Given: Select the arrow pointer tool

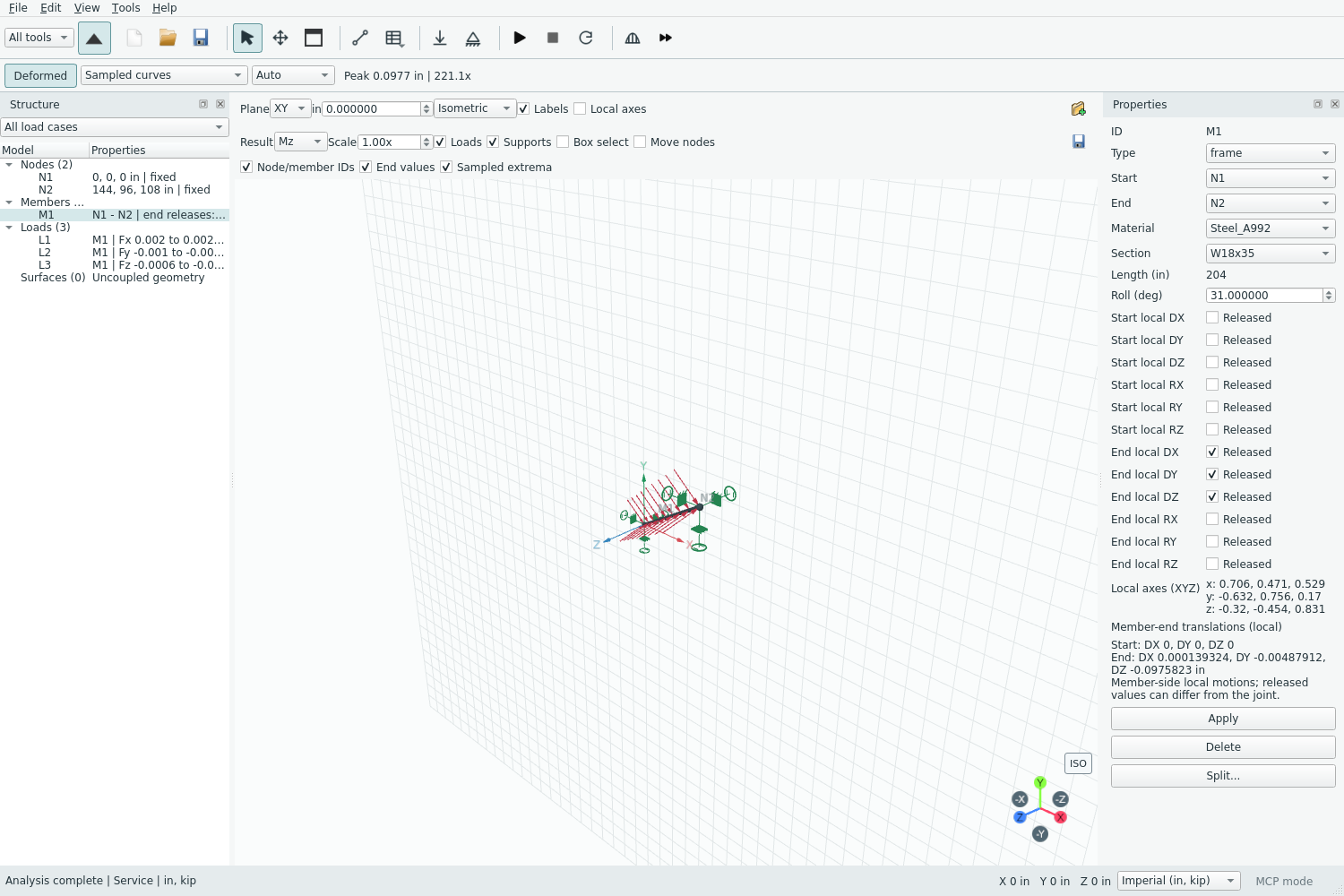Looking at the screenshot, I should tap(247, 38).
